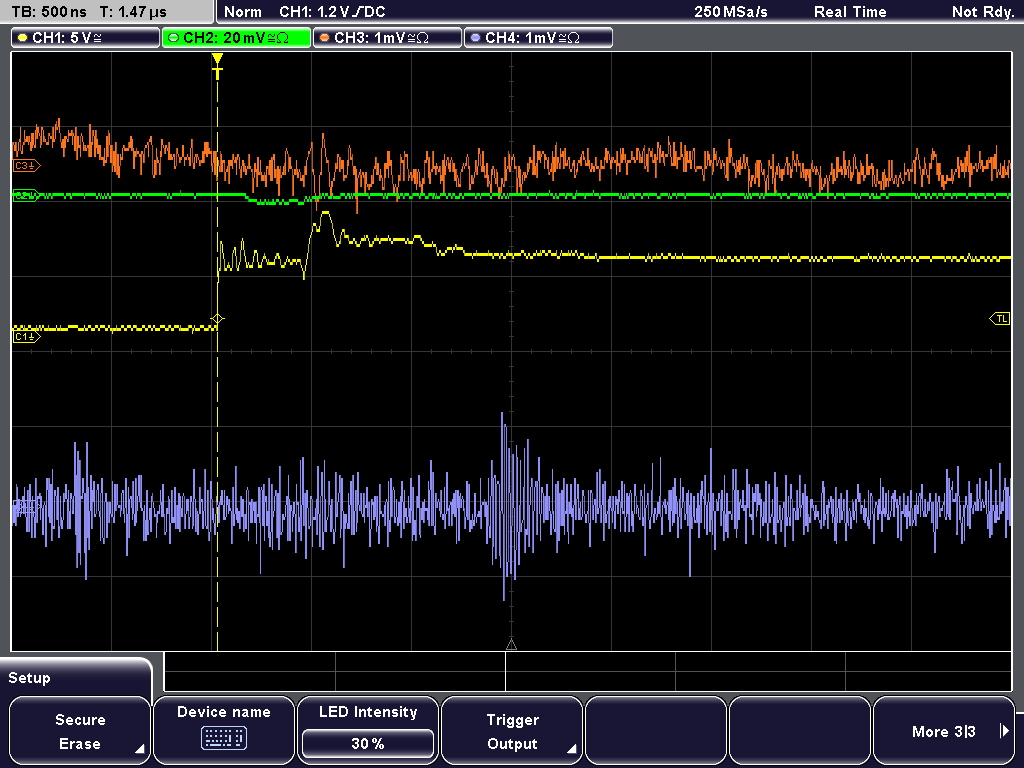Click the C3 ground reference marker
This screenshot has width=1024, height=768.
point(26,166)
